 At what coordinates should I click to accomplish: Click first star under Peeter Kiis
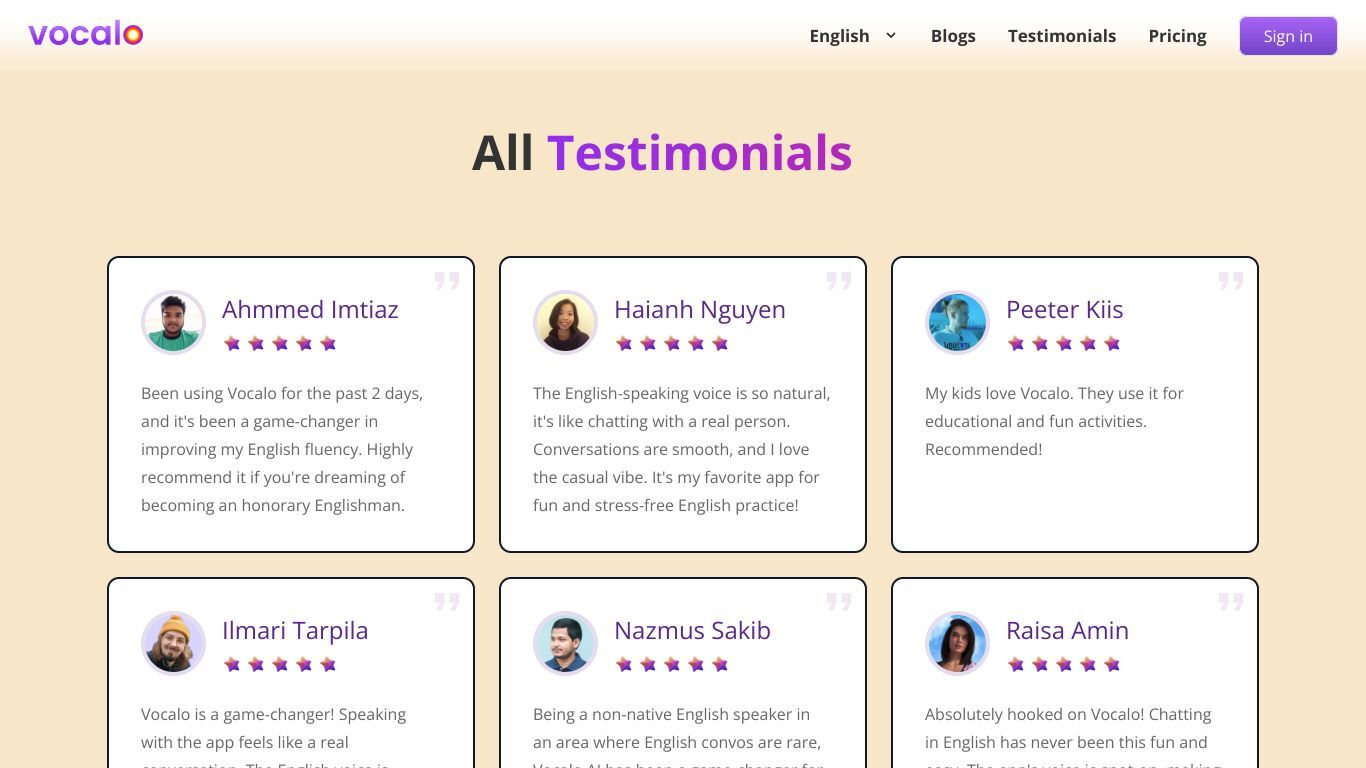(x=1016, y=343)
